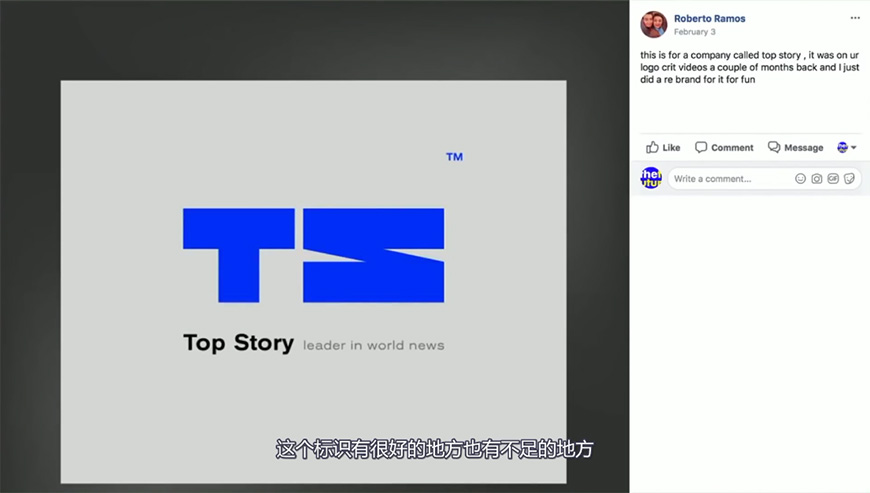Screen dimensions: 870x493
Task: Open the emoji picker in comment box
Action: [800, 179]
